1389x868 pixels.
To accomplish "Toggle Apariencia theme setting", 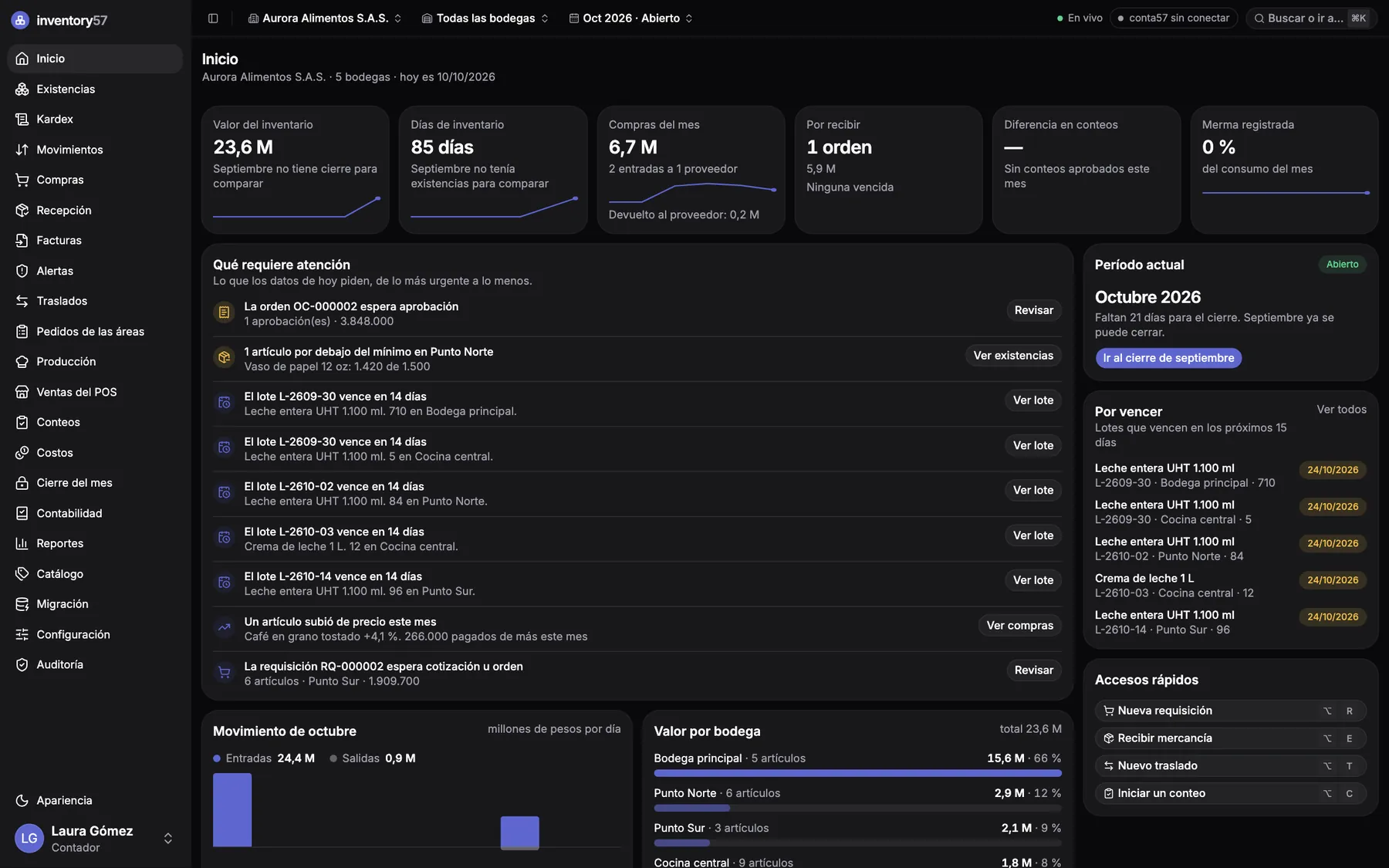I will tap(95, 800).
